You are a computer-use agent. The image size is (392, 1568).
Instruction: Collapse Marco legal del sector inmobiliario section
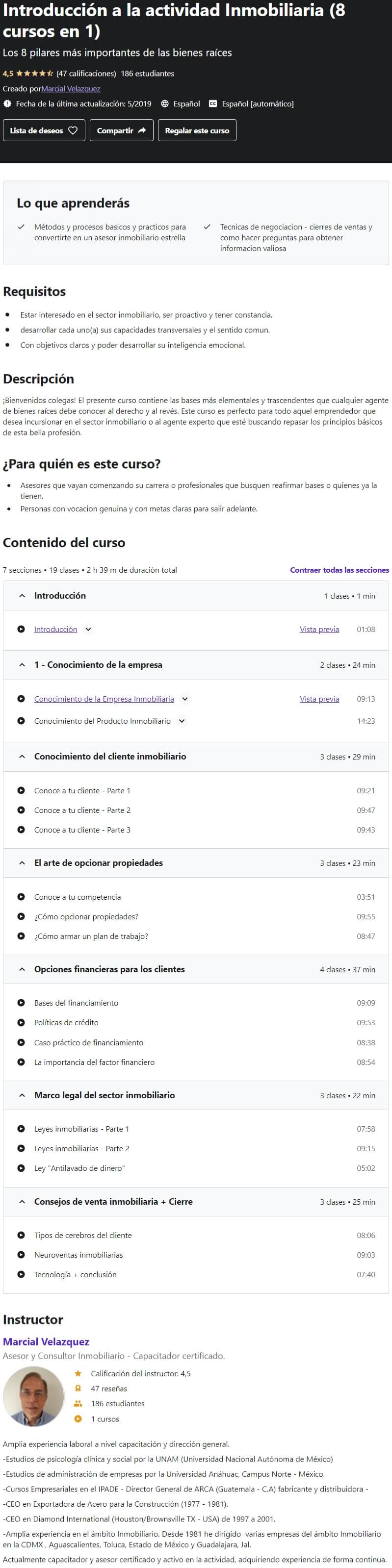[196, 1096]
